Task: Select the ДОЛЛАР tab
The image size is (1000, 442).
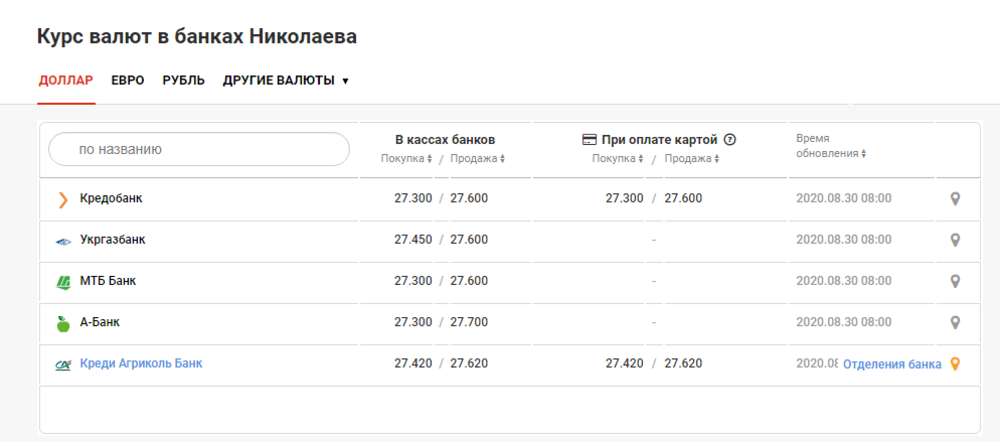Action: (x=66, y=81)
